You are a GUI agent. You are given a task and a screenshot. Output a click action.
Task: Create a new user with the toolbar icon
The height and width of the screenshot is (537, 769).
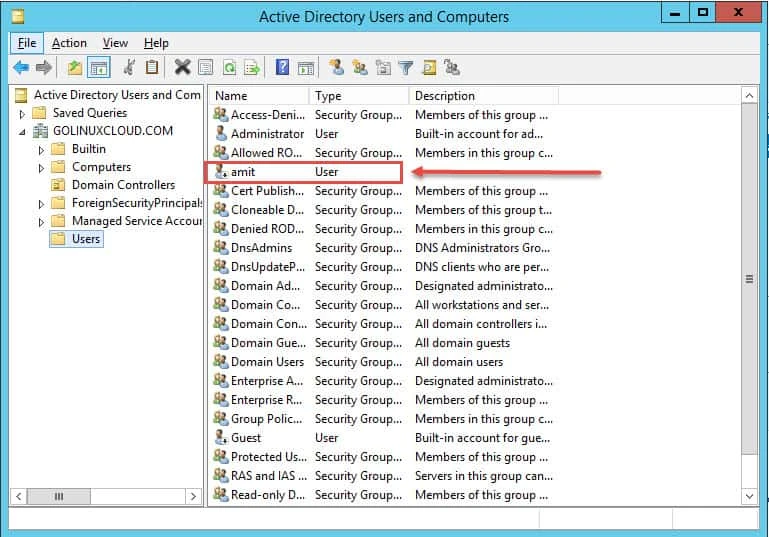pyautogui.click(x=336, y=67)
